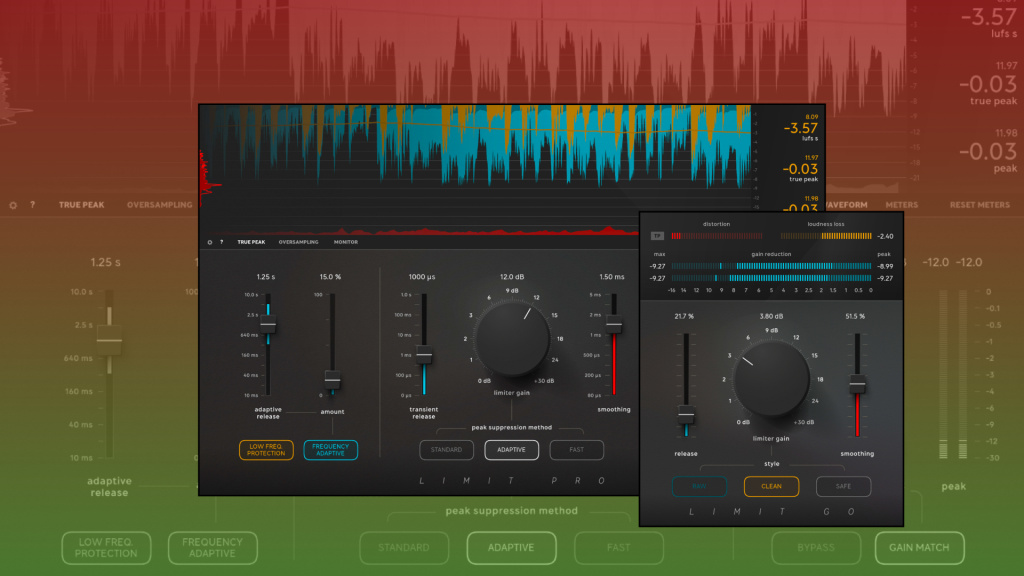This screenshot has height=576, width=1024.
Task: Click smoothing fader in Limit Pro window
Action: coord(614,325)
